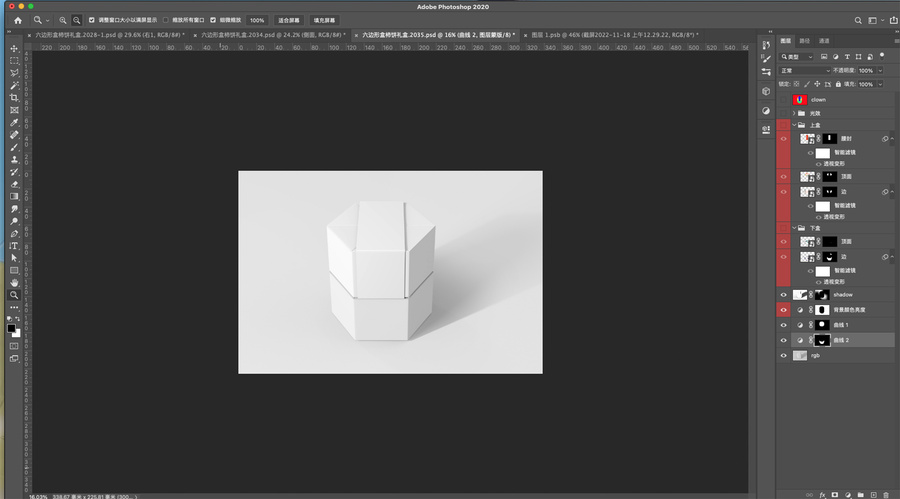The width and height of the screenshot is (900, 499).
Task: Select the Eyedropper tool
Action: (x=14, y=122)
